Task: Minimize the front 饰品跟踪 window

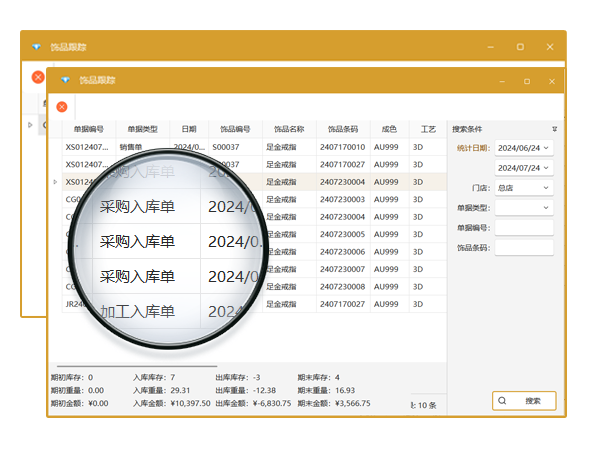Action: (490, 80)
